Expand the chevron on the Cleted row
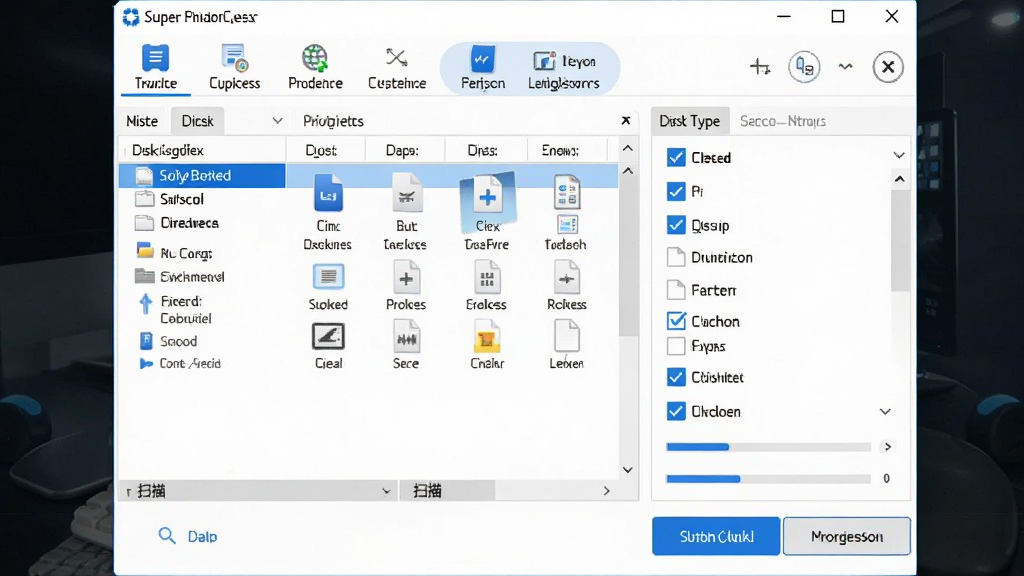 coord(899,155)
